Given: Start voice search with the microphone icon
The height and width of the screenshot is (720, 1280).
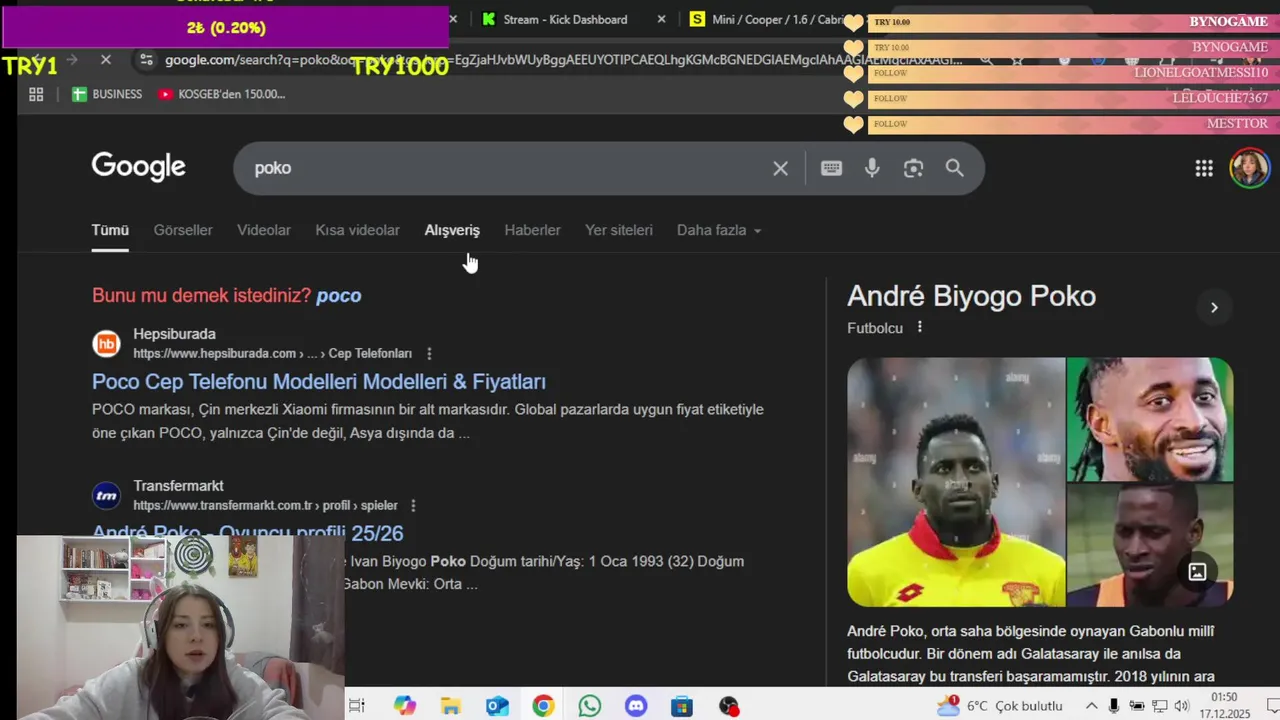Looking at the screenshot, I should [872, 168].
